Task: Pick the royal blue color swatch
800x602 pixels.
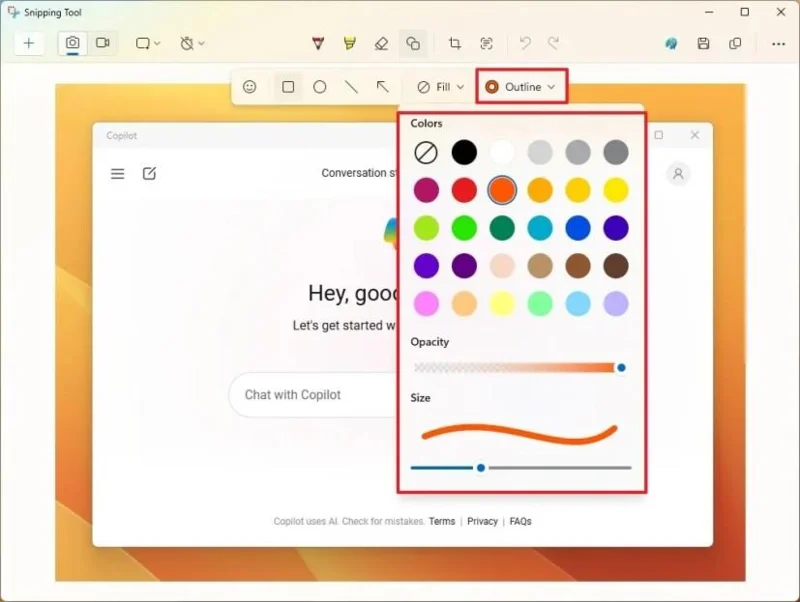Action: pos(578,228)
